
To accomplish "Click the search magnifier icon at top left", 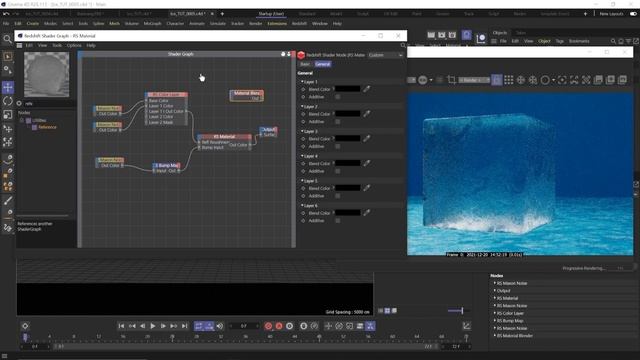I will pyautogui.click(x=7, y=39).
